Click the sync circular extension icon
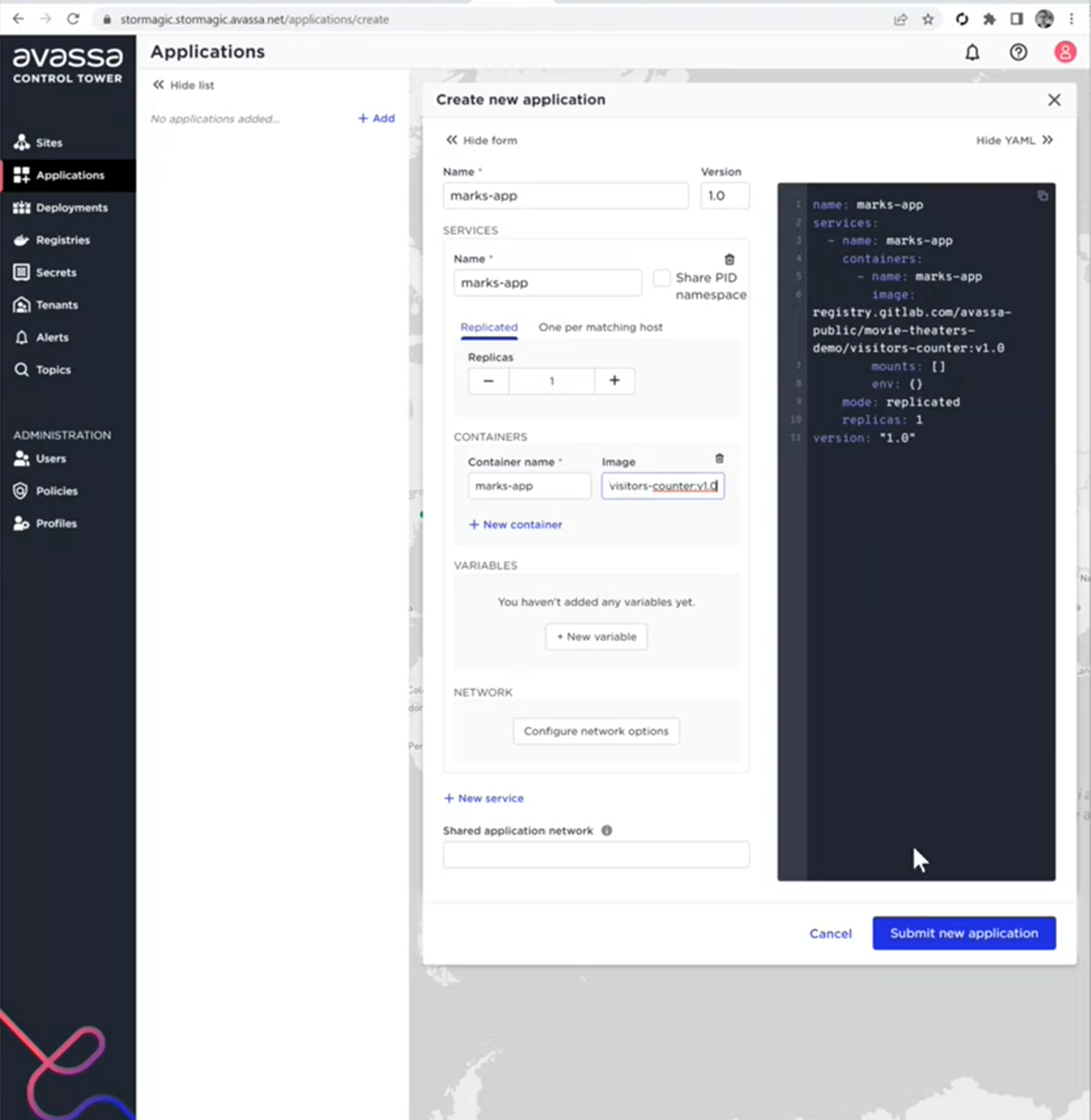1091x1120 pixels. 962,19
